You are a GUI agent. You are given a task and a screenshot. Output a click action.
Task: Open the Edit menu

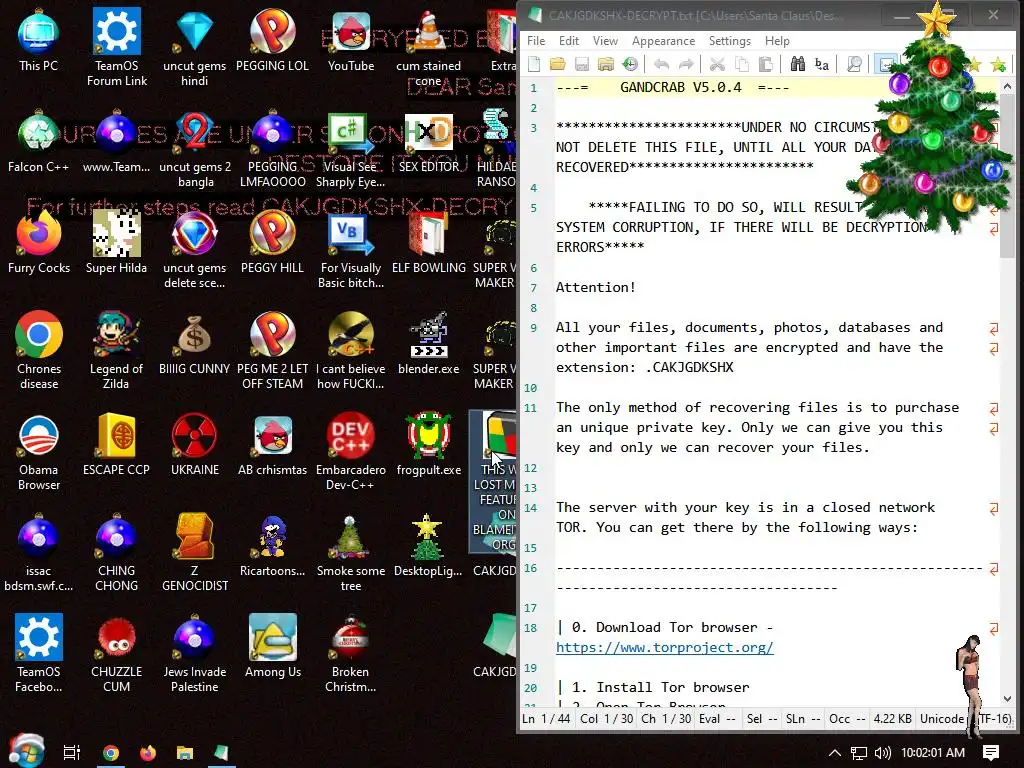click(569, 40)
